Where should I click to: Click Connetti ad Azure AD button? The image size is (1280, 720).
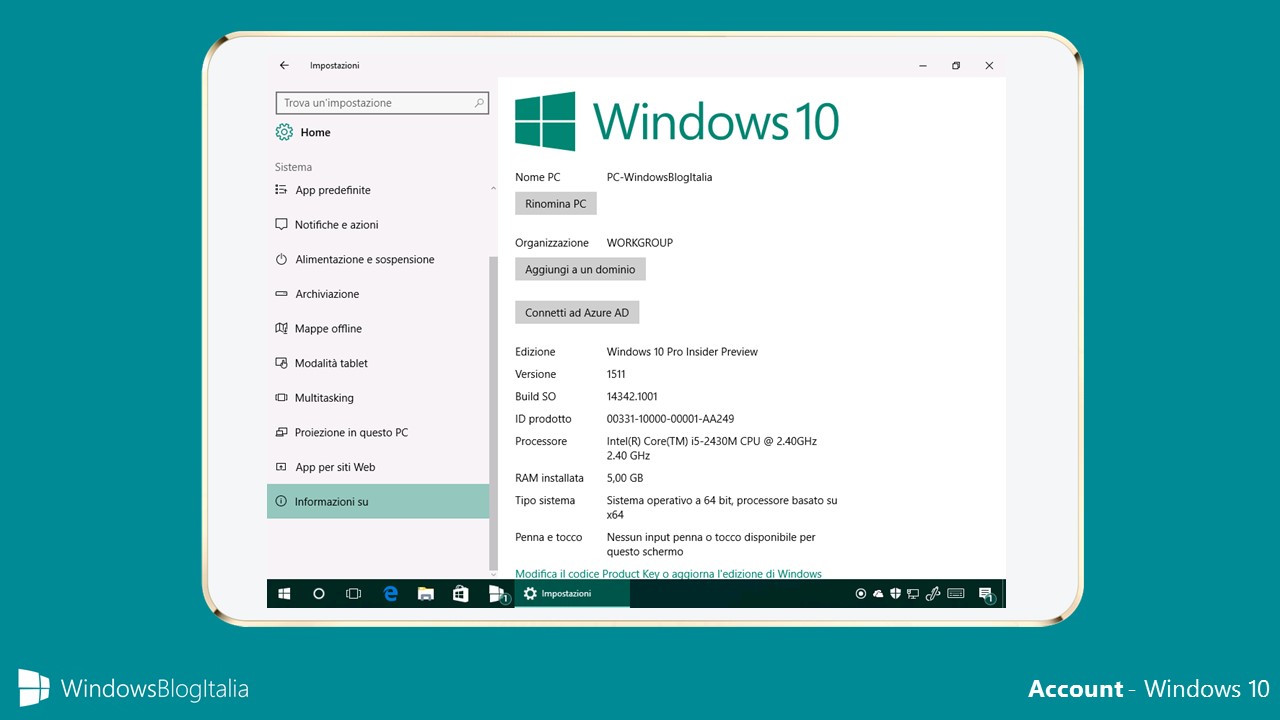(577, 313)
